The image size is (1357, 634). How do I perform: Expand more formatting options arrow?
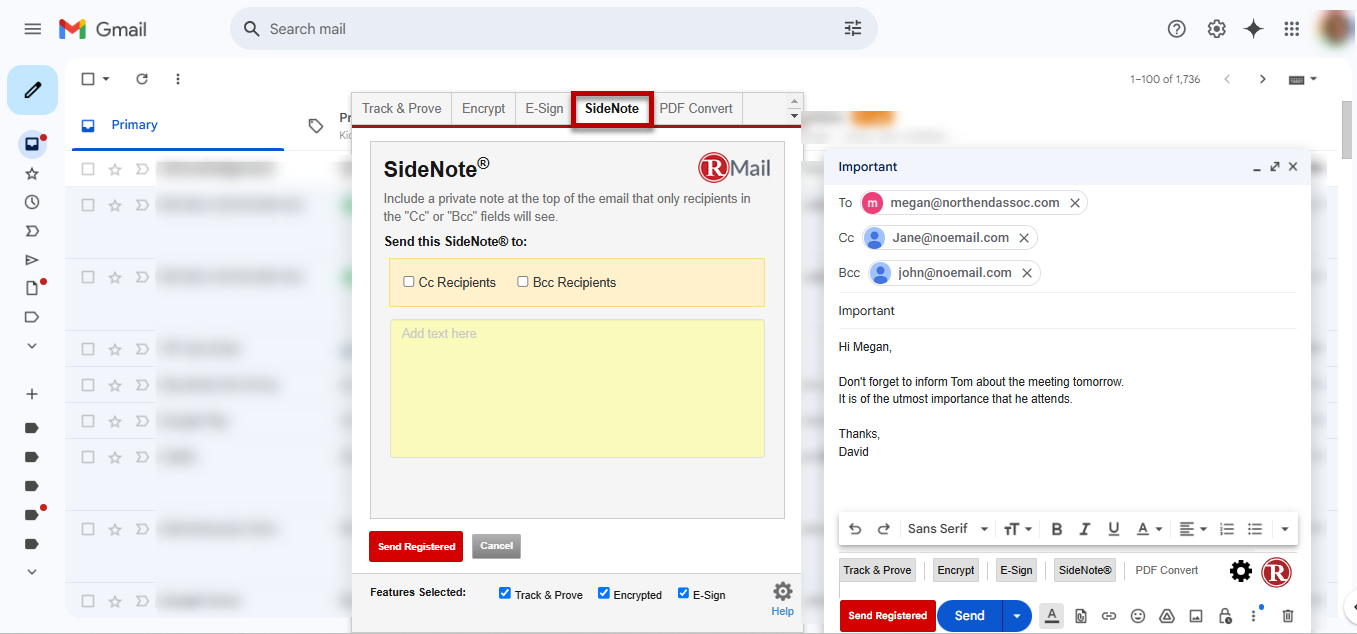click(1285, 529)
